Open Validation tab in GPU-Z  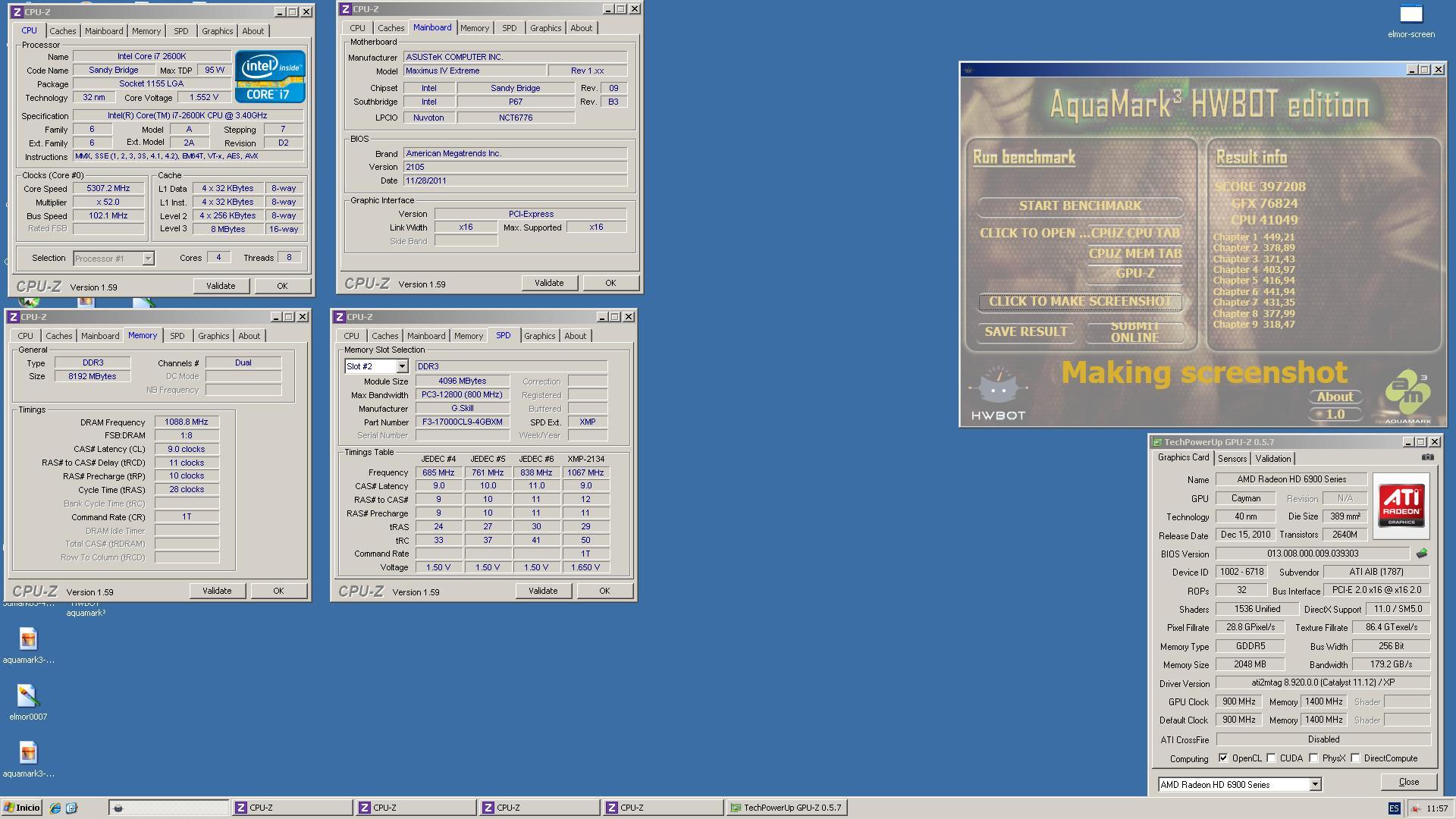tap(1272, 459)
